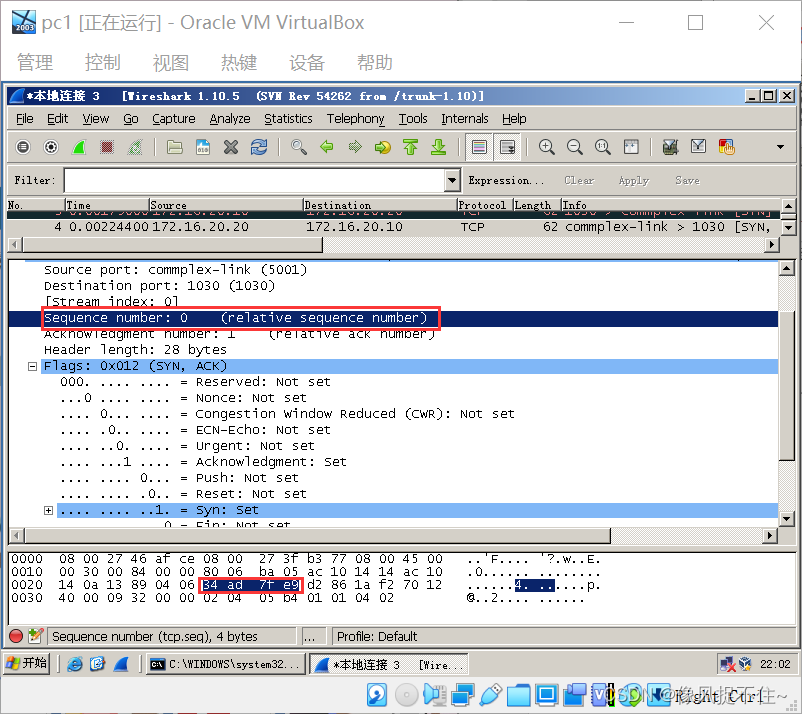Sort the list by Source column
The height and width of the screenshot is (714, 802).
226,205
